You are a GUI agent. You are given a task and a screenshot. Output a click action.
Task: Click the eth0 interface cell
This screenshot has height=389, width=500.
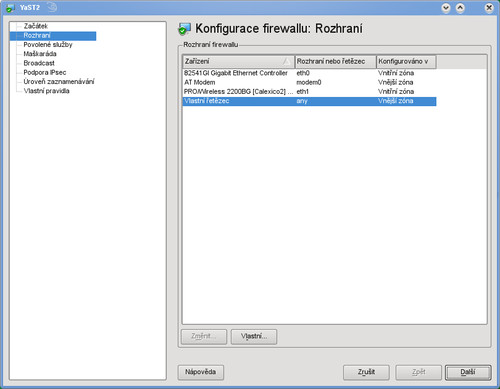point(303,73)
